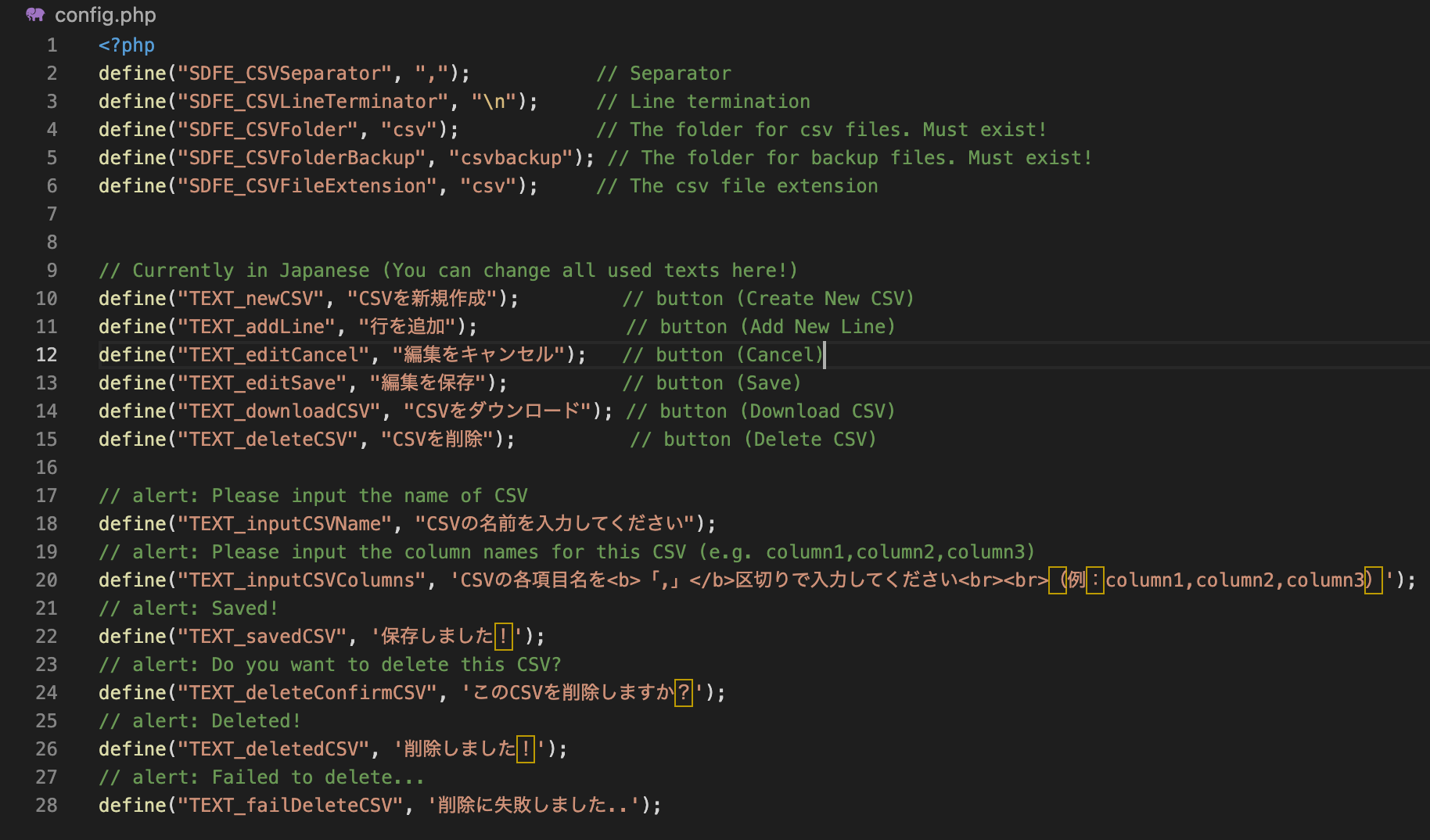Screen dimensions: 1430x840
Task: Click the "SDFE_CSVFolder" constant name
Action: click(268, 130)
